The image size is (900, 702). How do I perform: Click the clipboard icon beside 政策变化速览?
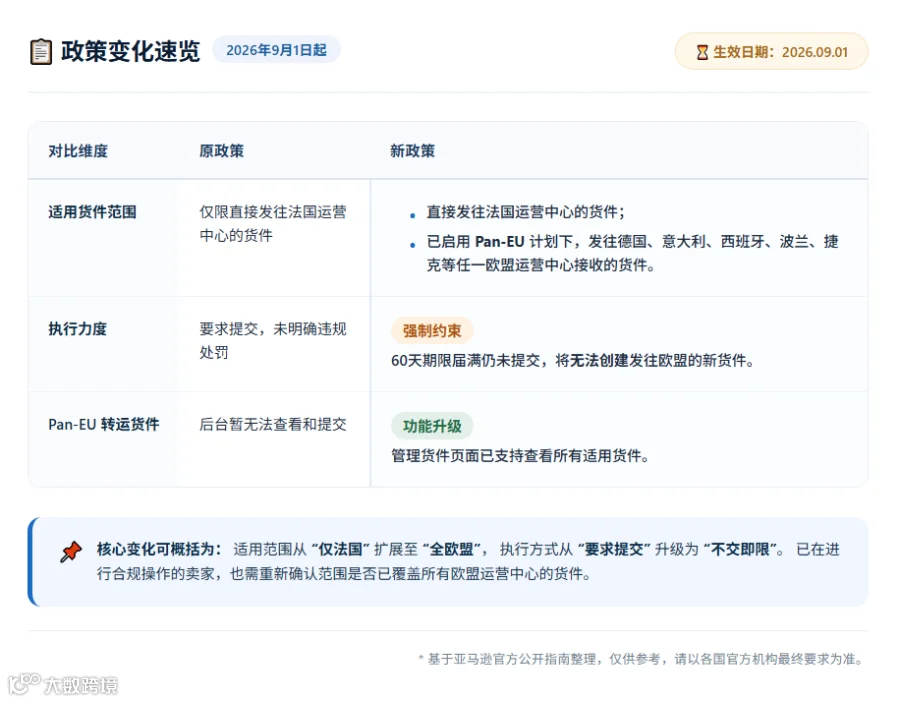tap(41, 52)
